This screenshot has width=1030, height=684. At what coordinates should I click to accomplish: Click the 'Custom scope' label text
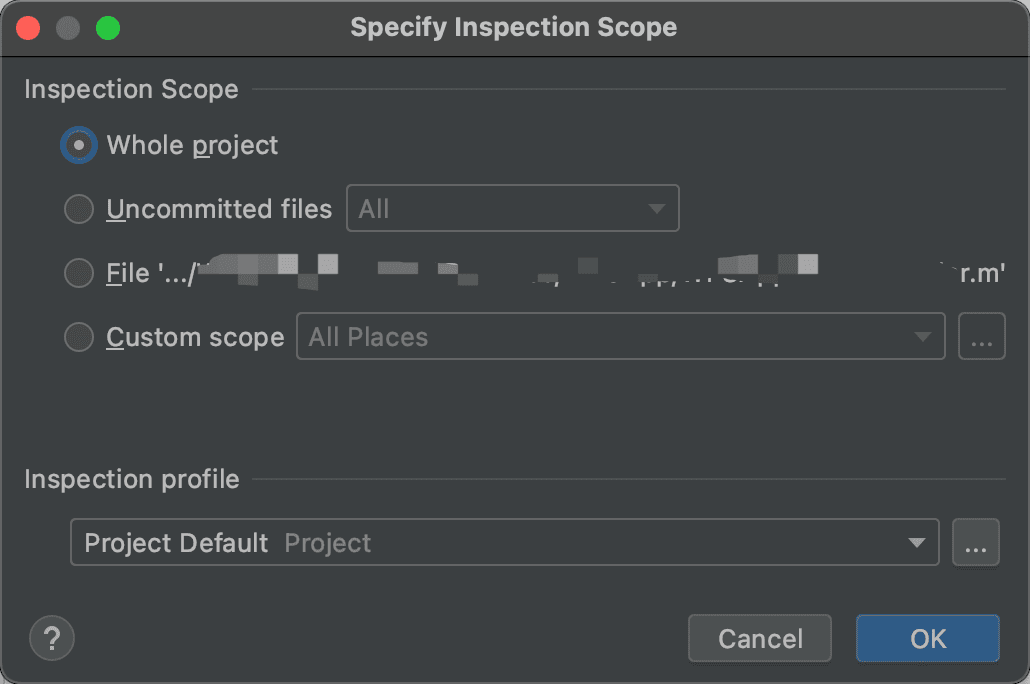point(195,337)
